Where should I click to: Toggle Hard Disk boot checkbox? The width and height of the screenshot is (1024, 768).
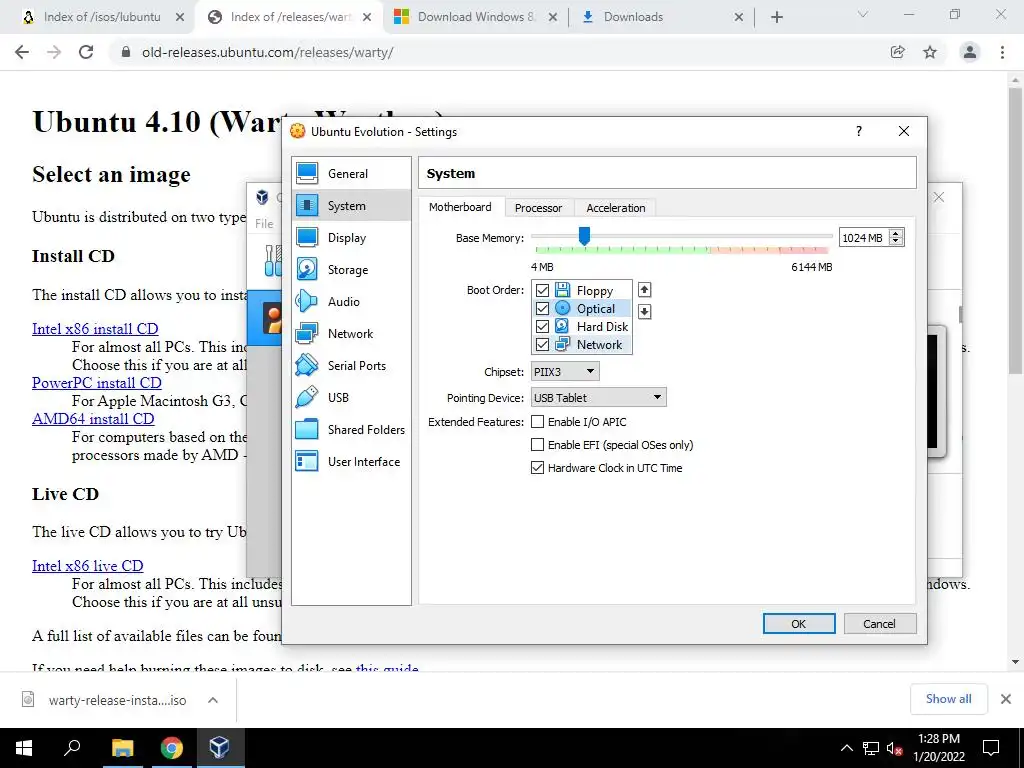point(542,326)
